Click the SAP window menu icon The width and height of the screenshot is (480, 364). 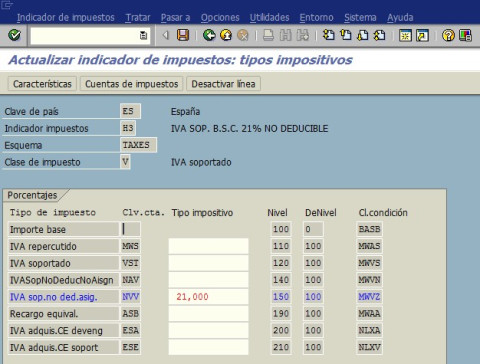[7, 5]
